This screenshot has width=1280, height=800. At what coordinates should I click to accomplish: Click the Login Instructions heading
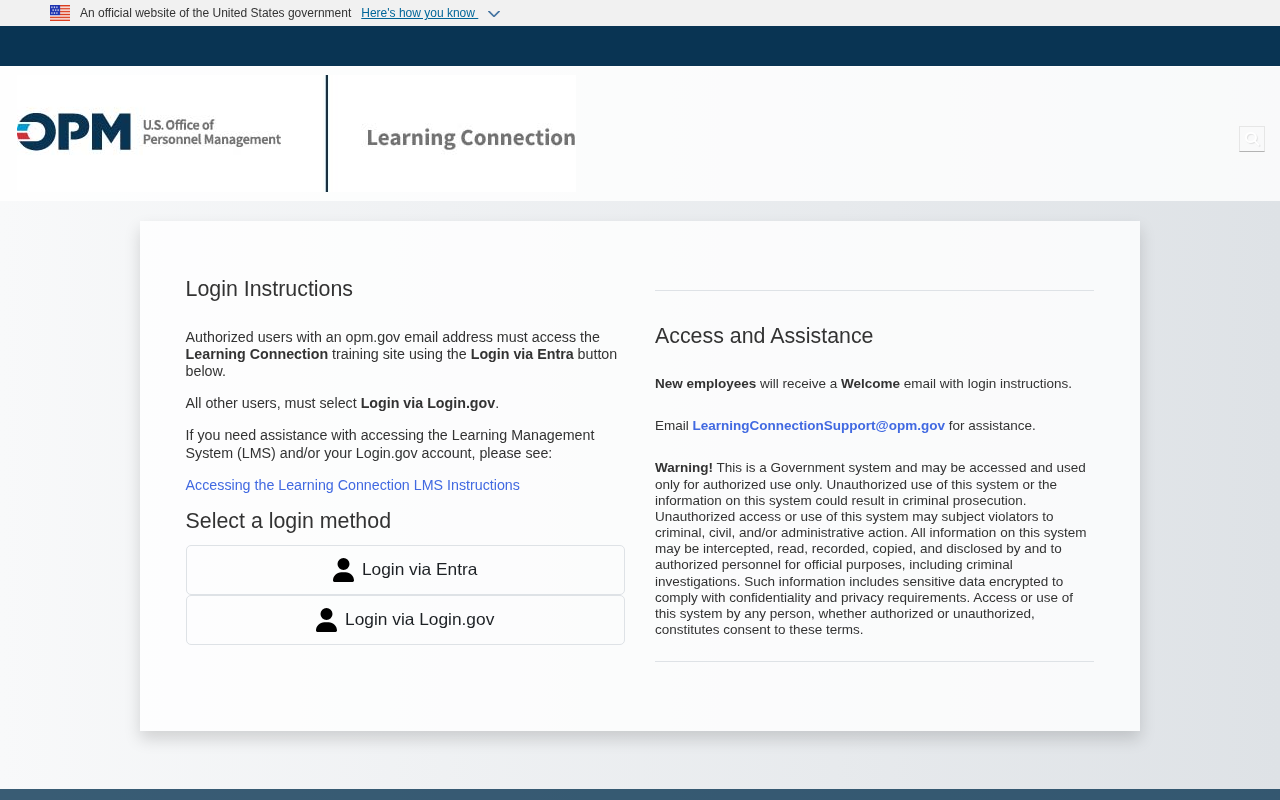(269, 289)
